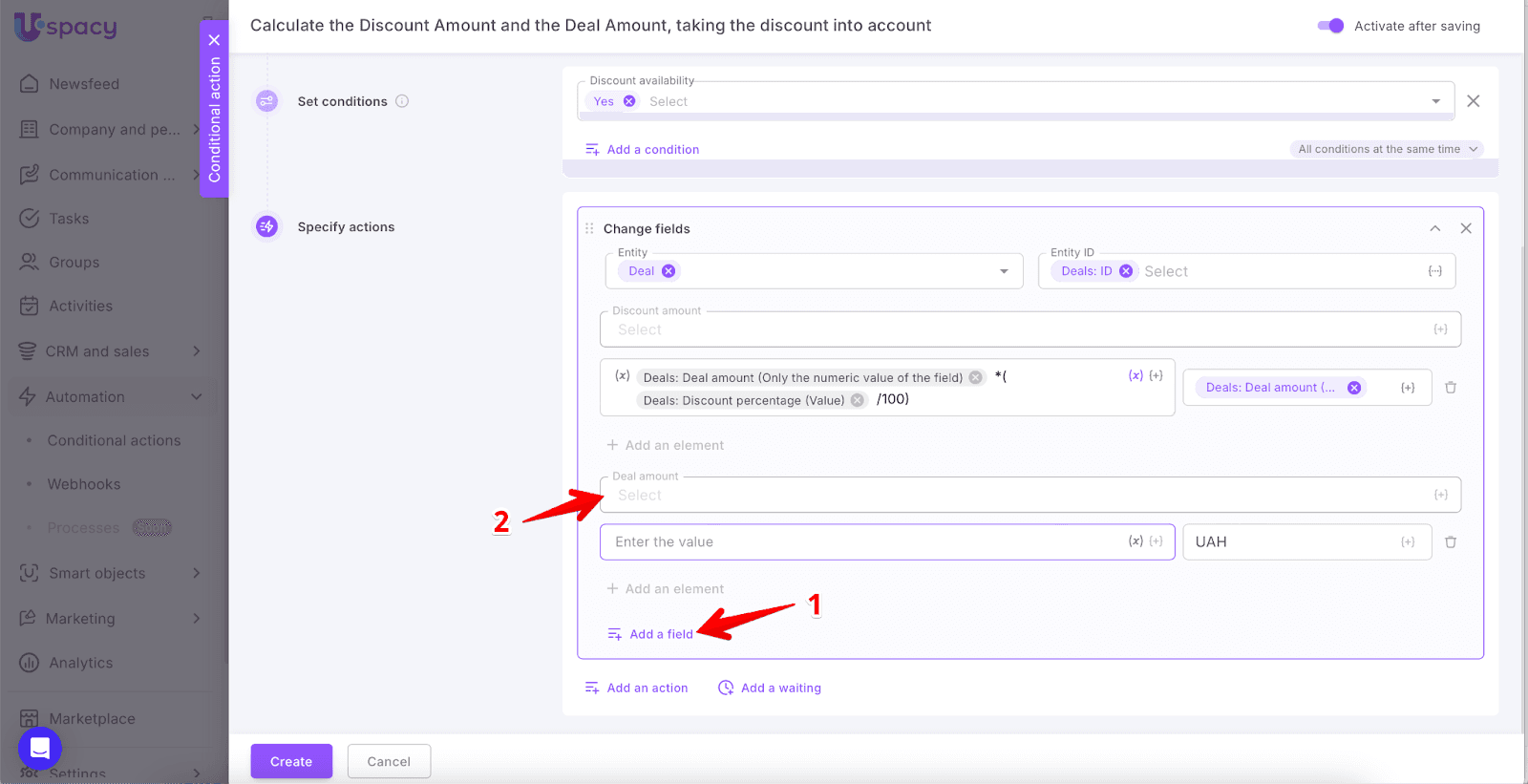Collapse the Change fields section
Image resolution: width=1528 pixels, height=784 pixels.
tap(1434, 228)
